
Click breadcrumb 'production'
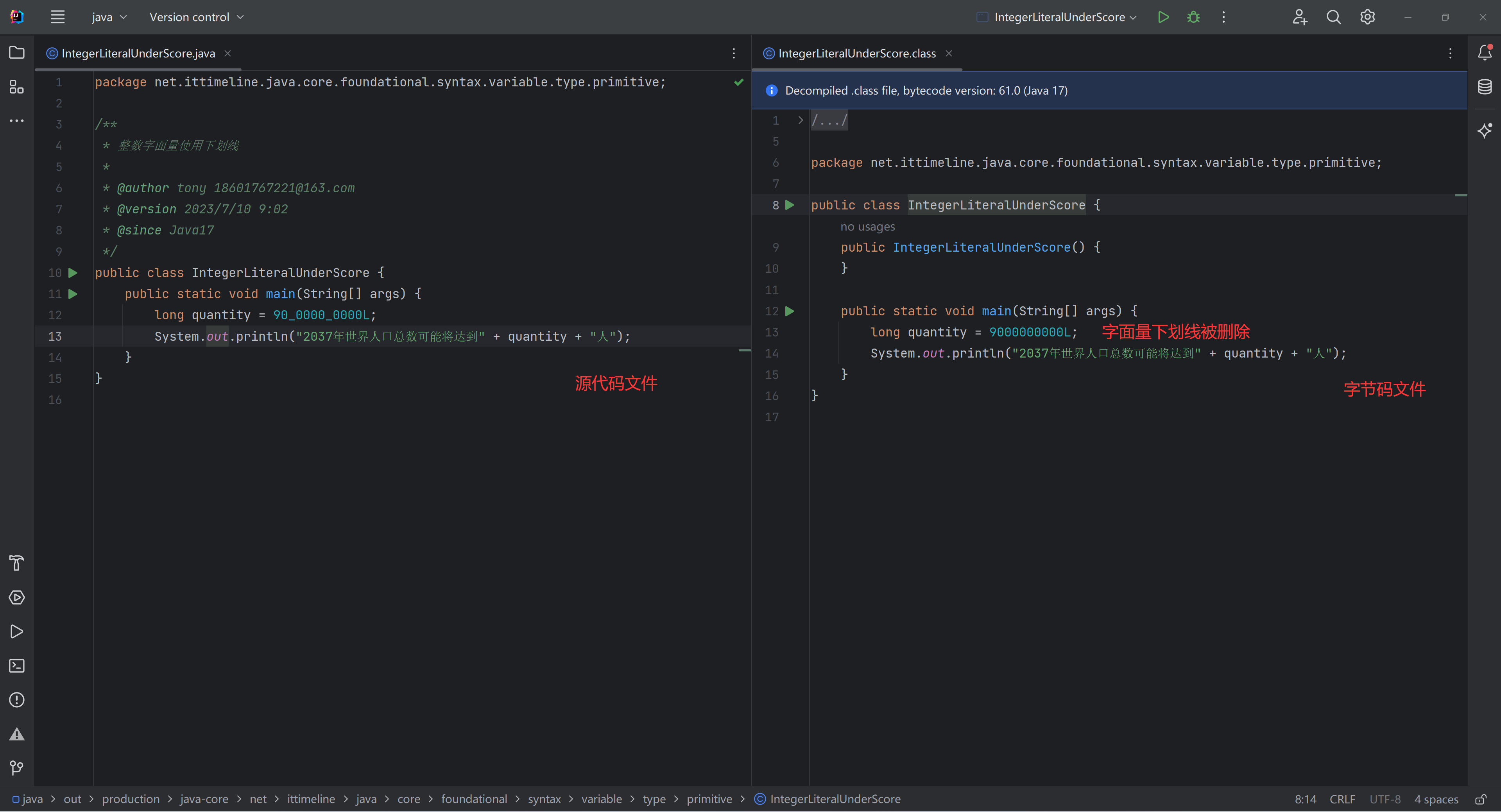pos(131,799)
